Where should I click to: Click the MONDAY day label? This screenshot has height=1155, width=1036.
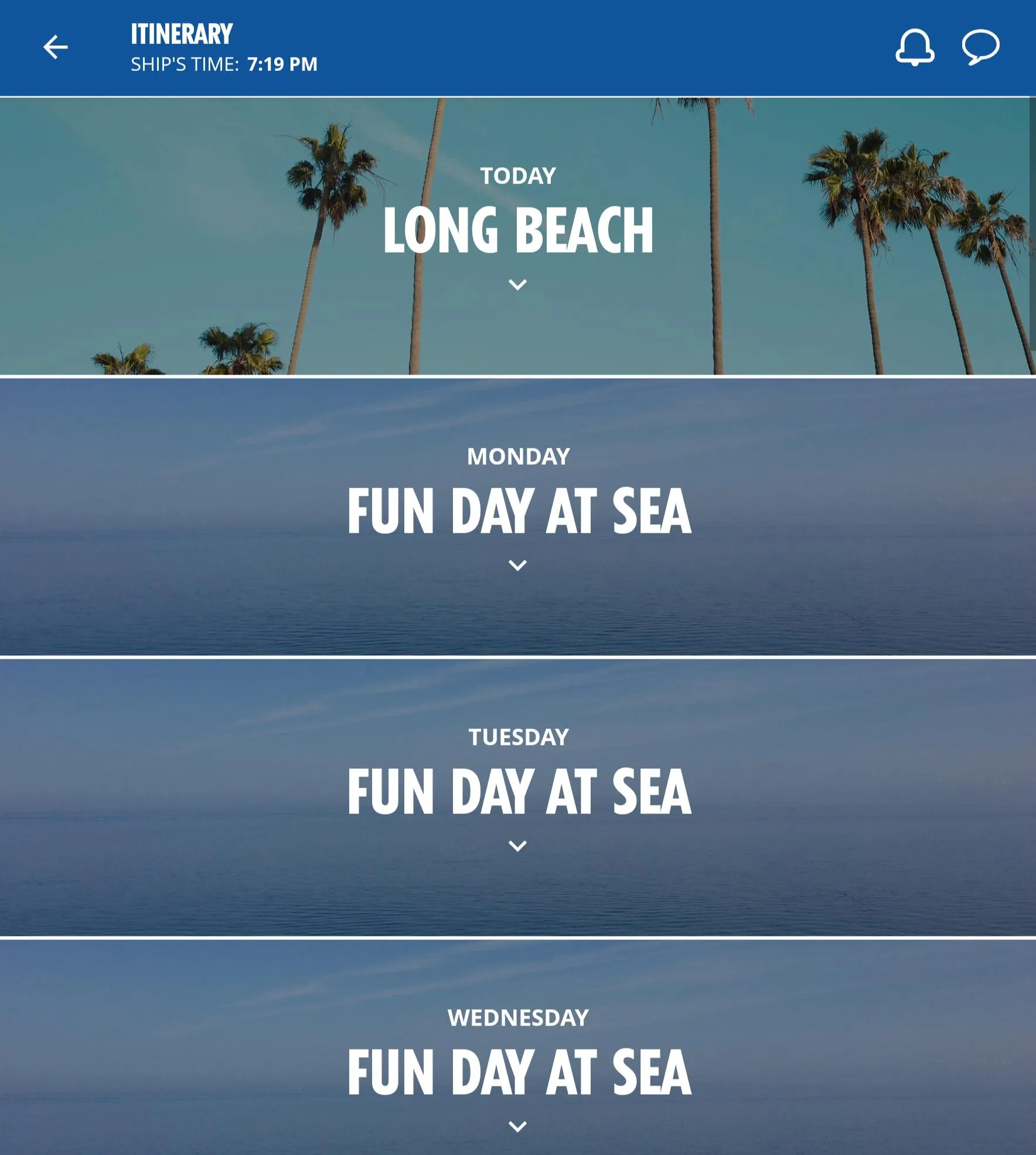[519, 456]
